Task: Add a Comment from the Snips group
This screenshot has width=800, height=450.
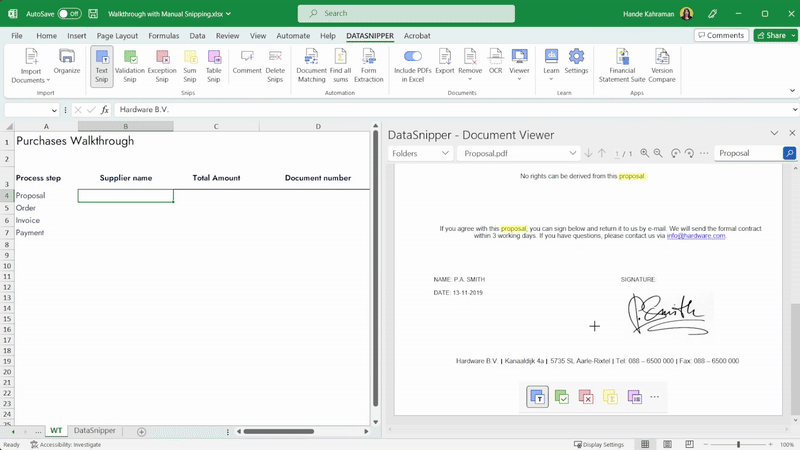Action: click(x=247, y=61)
